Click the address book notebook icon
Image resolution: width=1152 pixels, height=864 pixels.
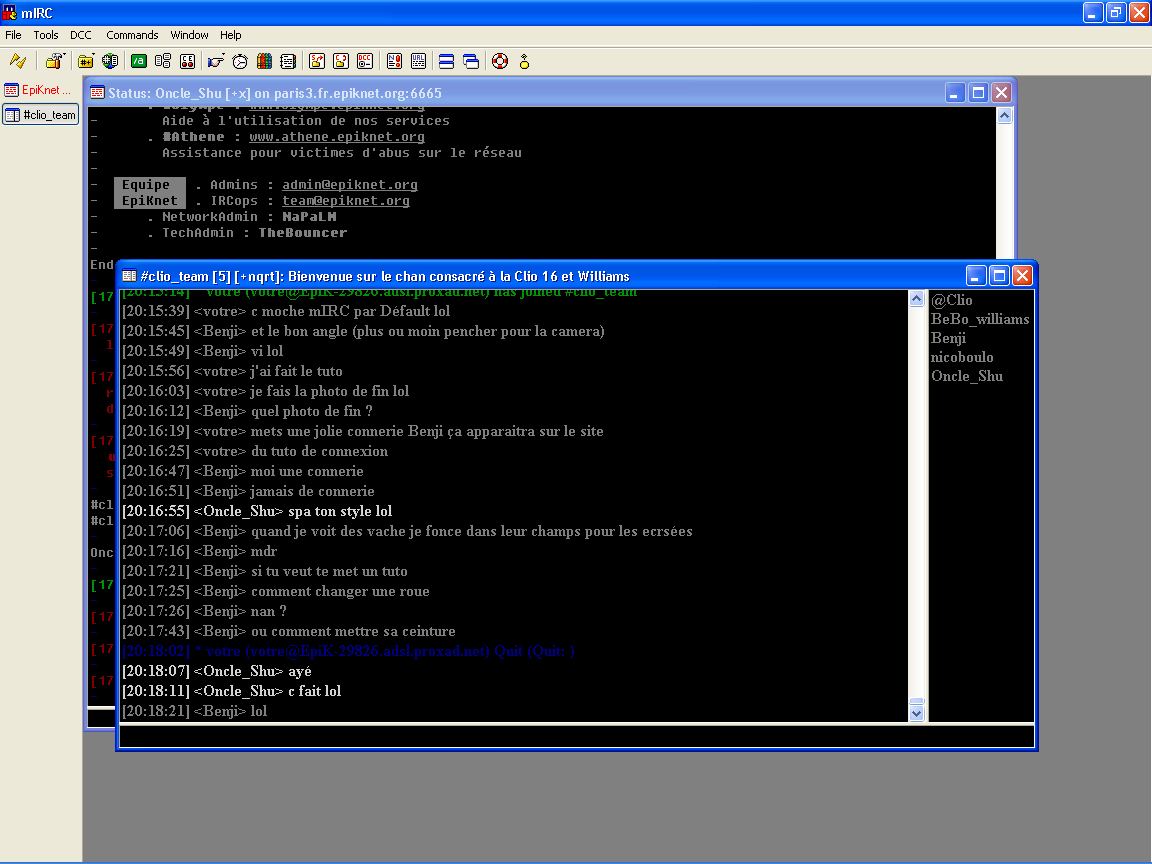[x=288, y=62]
